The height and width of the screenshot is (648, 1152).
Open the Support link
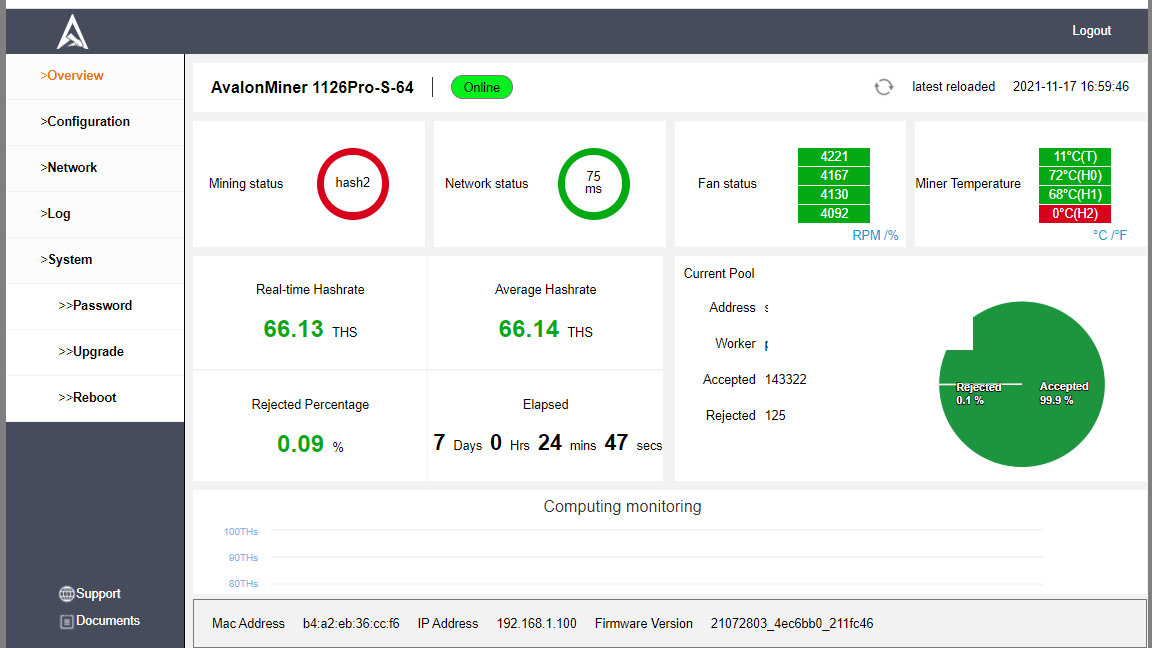tap(98, 594)
